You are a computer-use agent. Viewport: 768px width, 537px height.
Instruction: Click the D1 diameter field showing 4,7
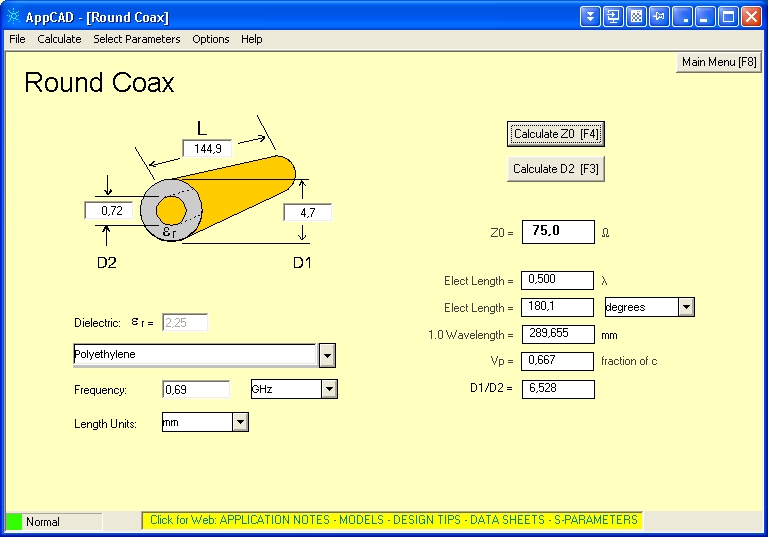coord(308,213)
